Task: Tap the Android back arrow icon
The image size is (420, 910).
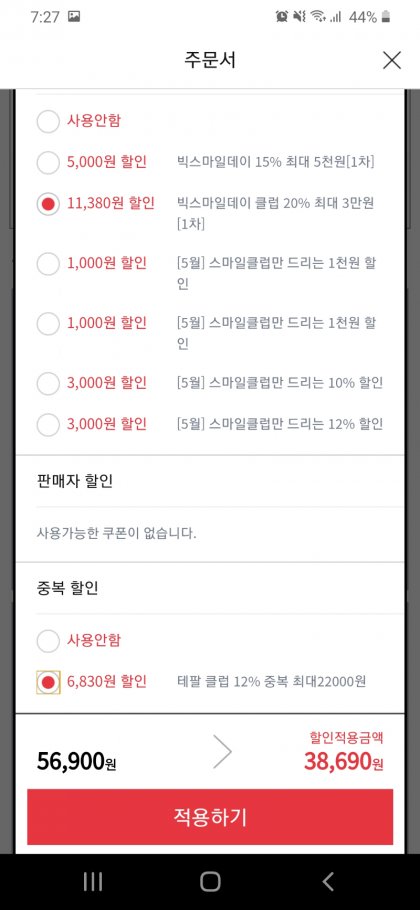Action: 328,882
